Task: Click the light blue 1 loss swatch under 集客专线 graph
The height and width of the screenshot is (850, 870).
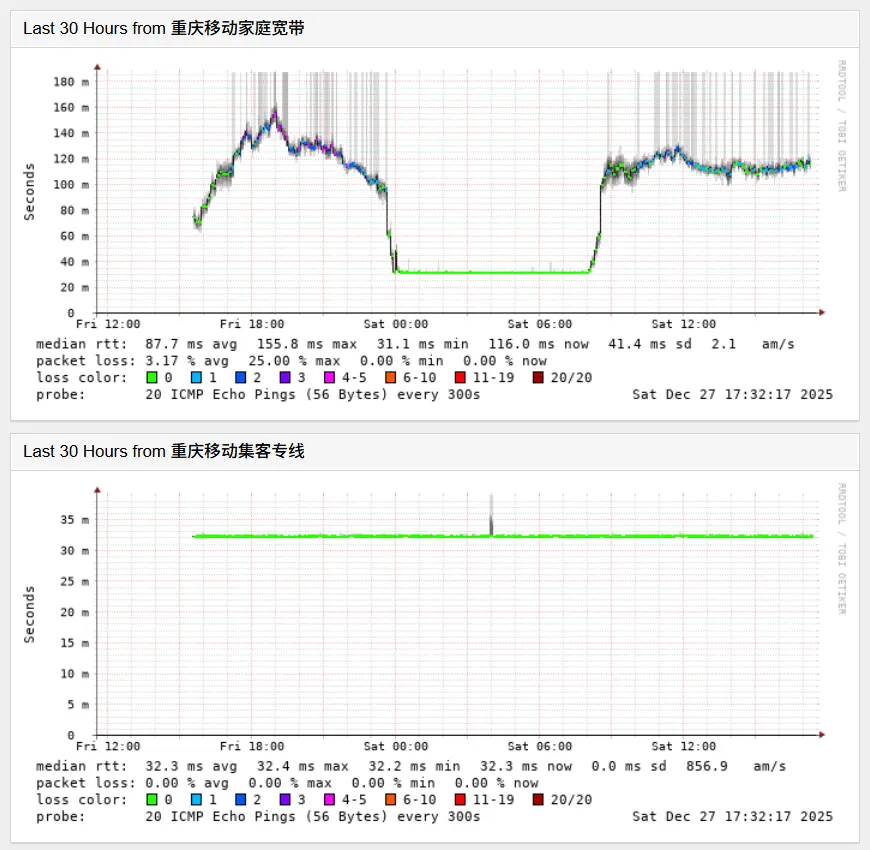Action: click(196, 800)
